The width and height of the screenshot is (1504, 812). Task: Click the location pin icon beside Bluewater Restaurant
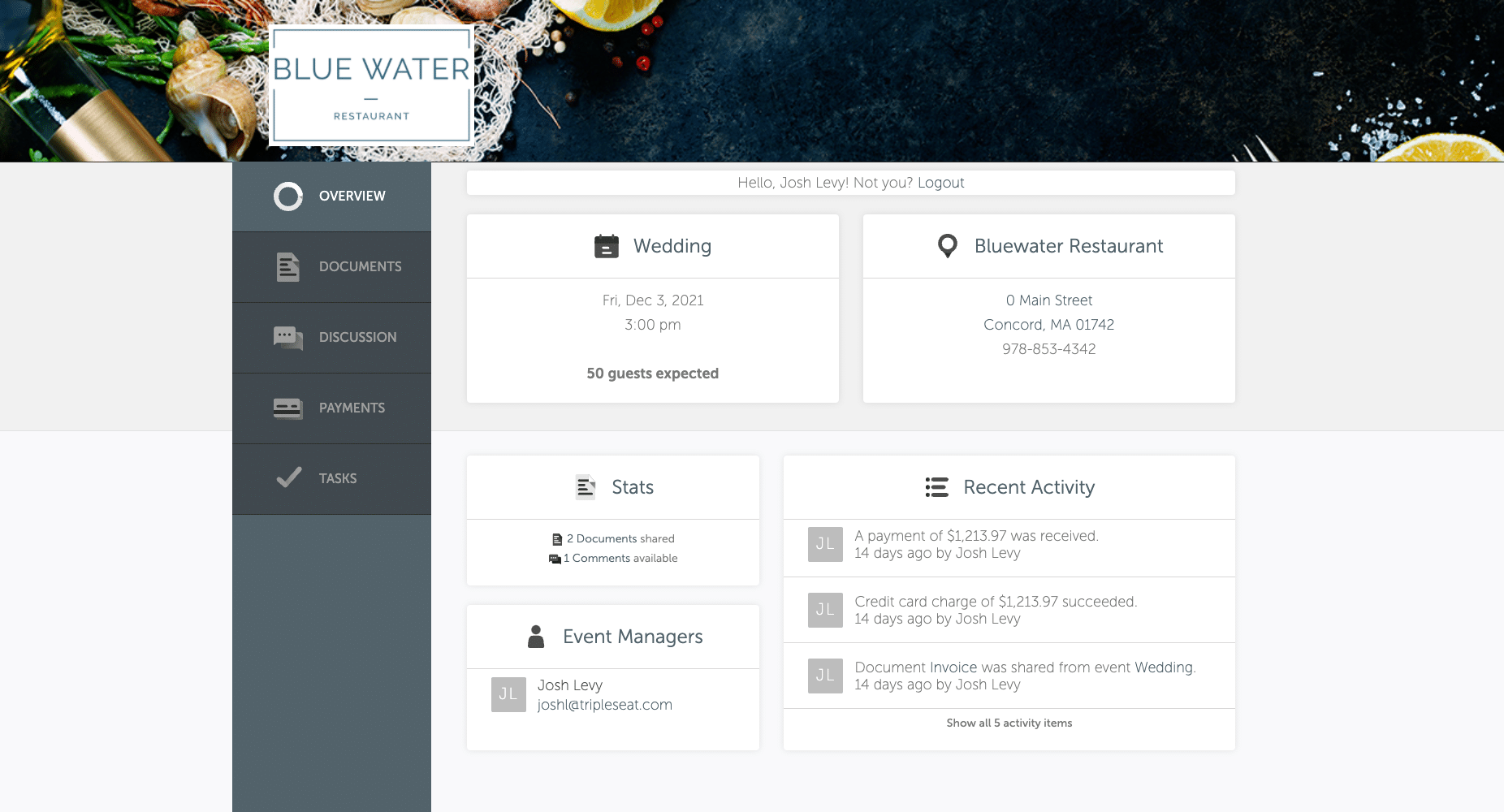tap(947, 246)
